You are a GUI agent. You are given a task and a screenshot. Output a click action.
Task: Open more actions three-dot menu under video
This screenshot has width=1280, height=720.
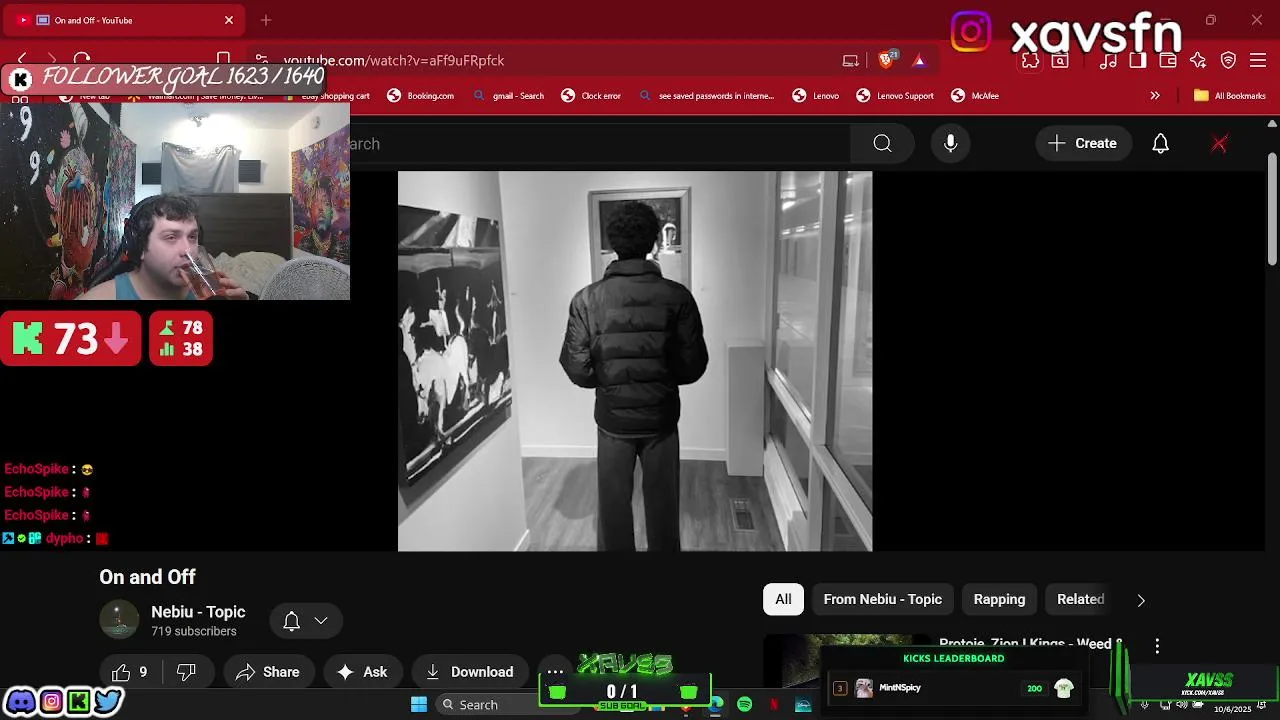click(x=555, y=672)
